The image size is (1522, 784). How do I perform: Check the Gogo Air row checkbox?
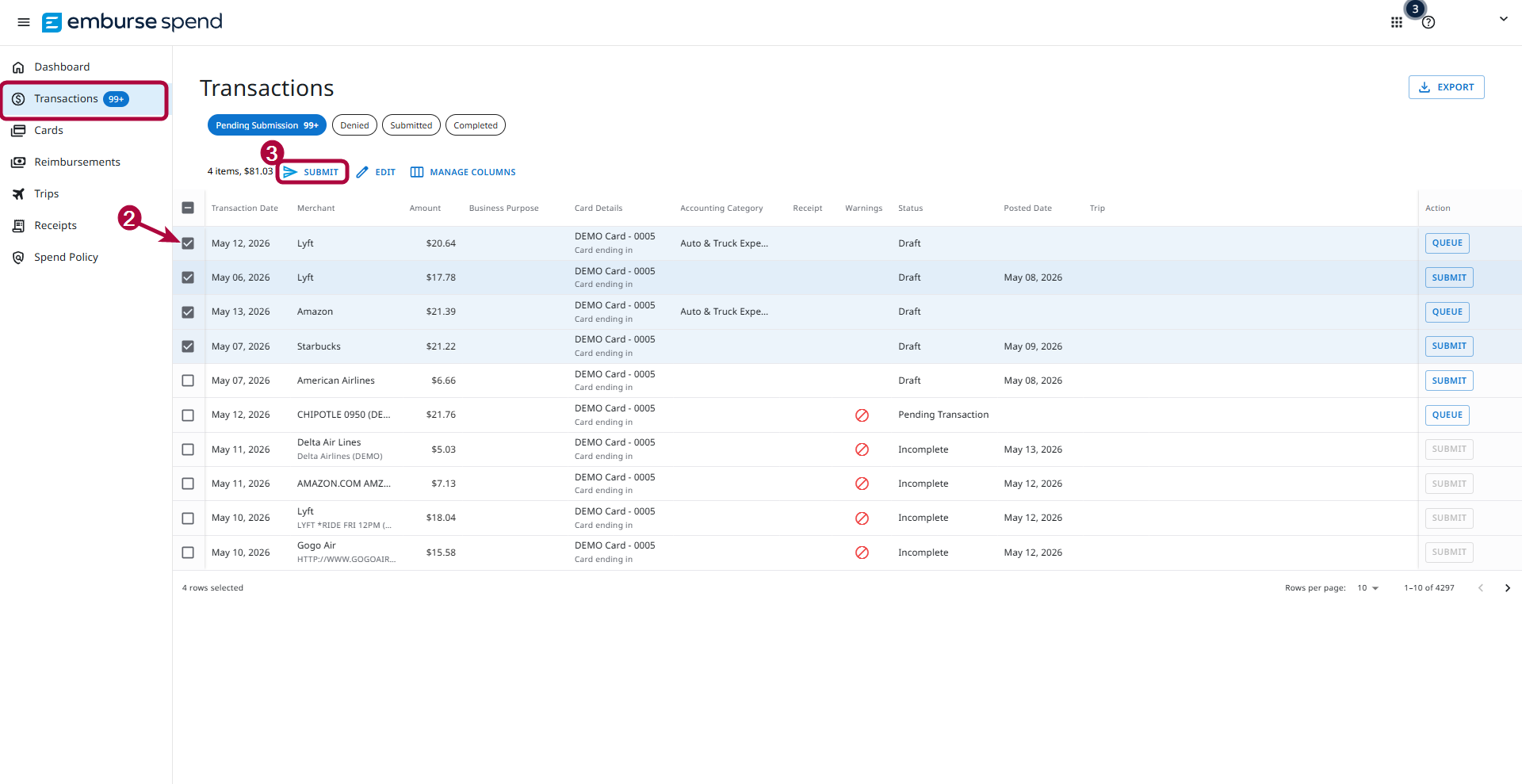188,553
